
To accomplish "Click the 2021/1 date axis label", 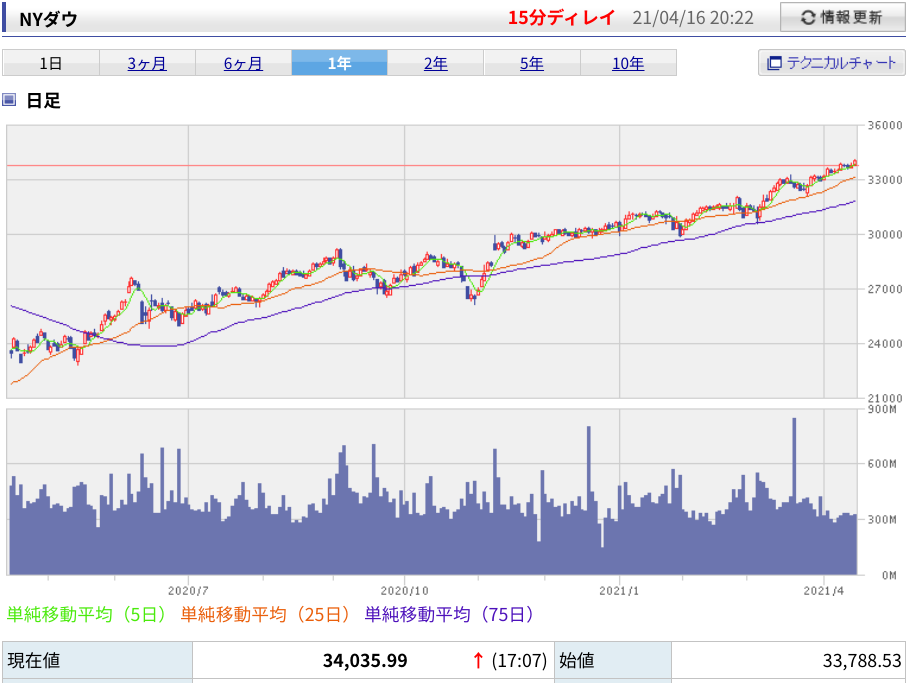I will 619,591.
